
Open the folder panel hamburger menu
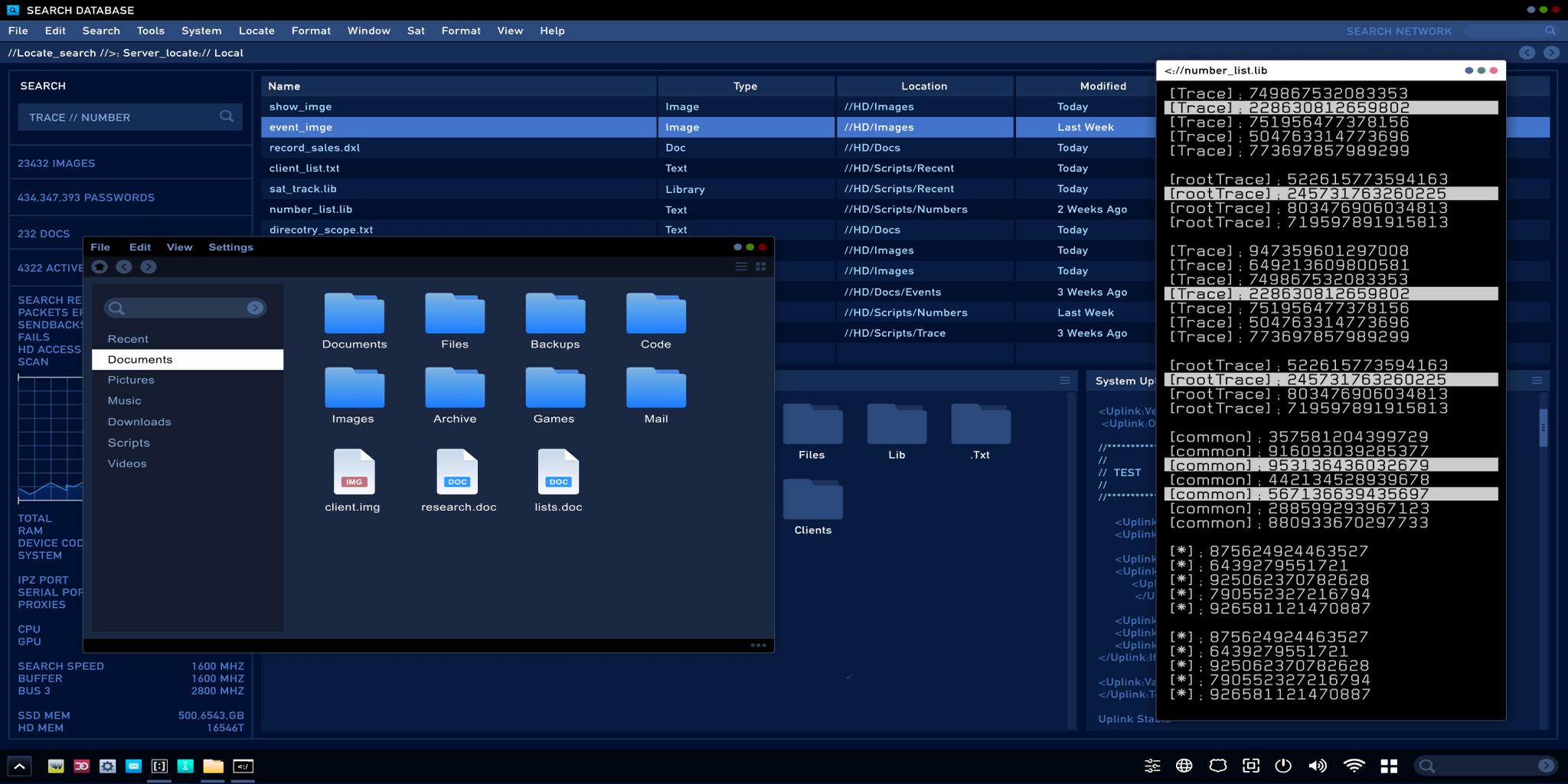tap(1064, 381)
